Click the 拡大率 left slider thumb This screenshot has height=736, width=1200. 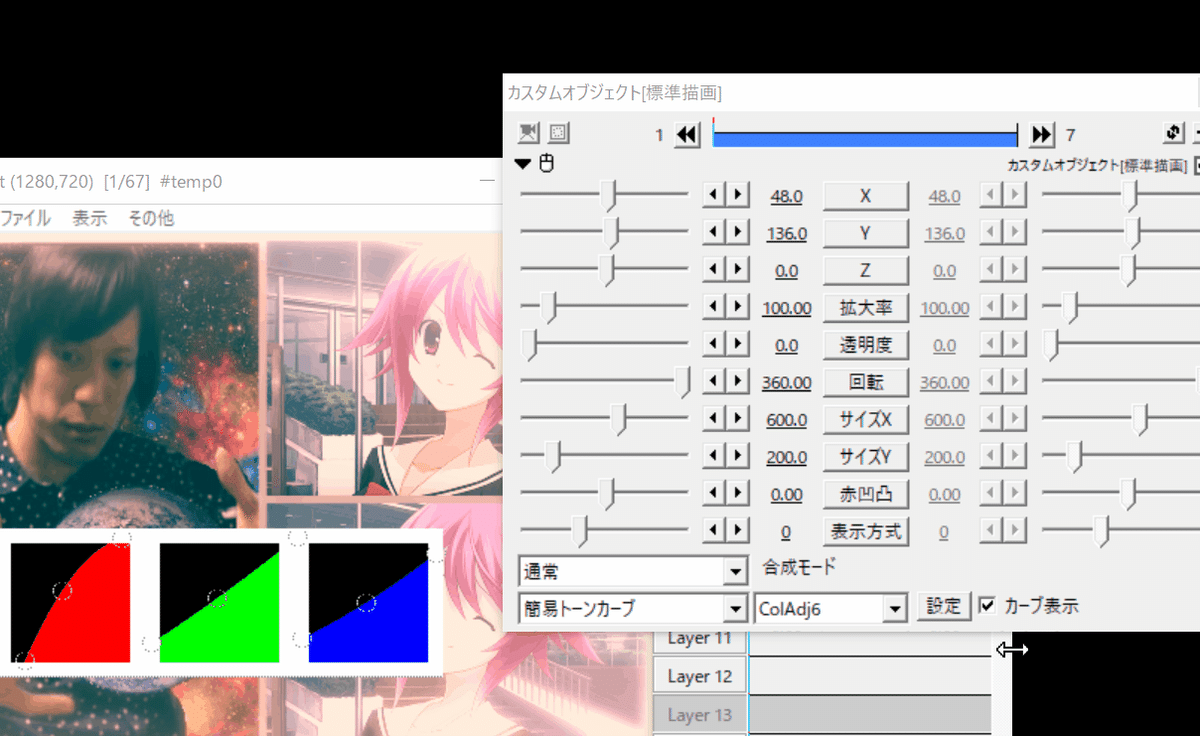point(549,308)
